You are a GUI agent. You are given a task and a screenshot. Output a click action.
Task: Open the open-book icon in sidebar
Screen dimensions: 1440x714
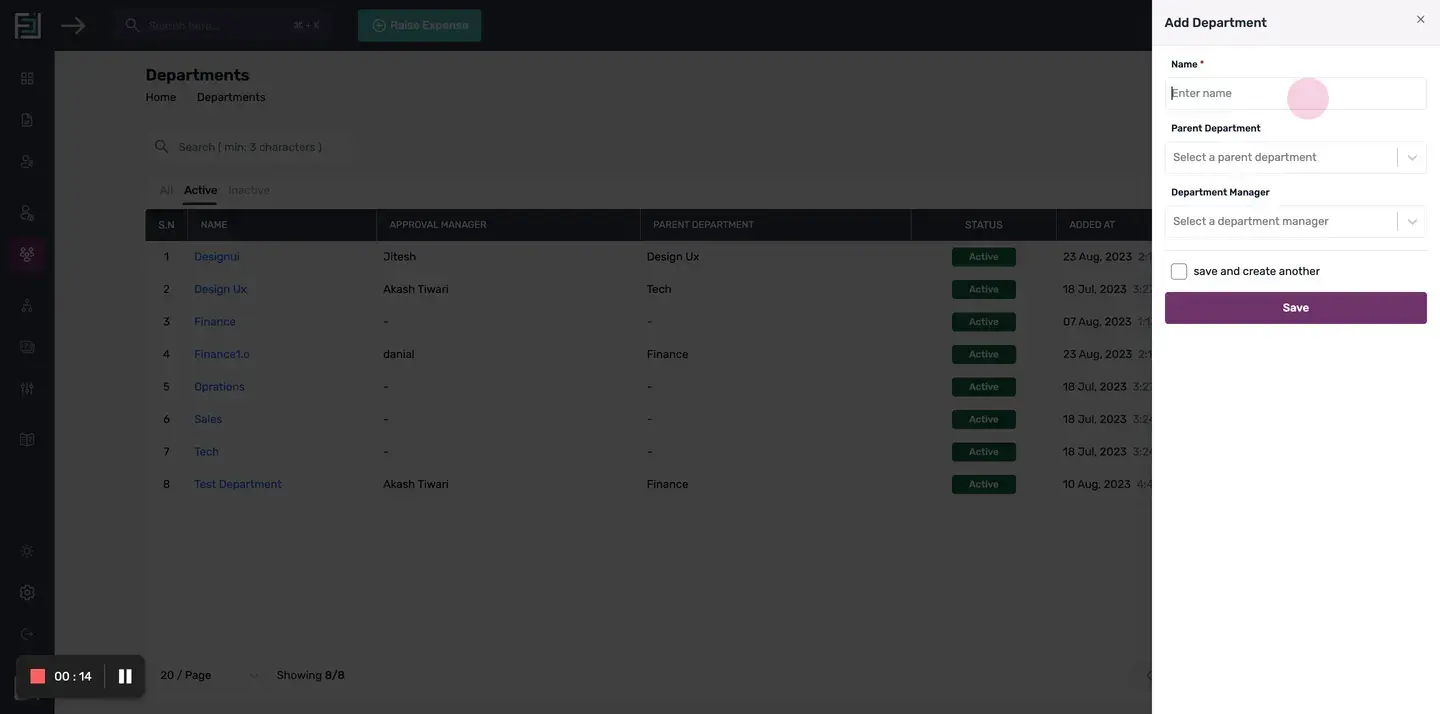[27, 440]
